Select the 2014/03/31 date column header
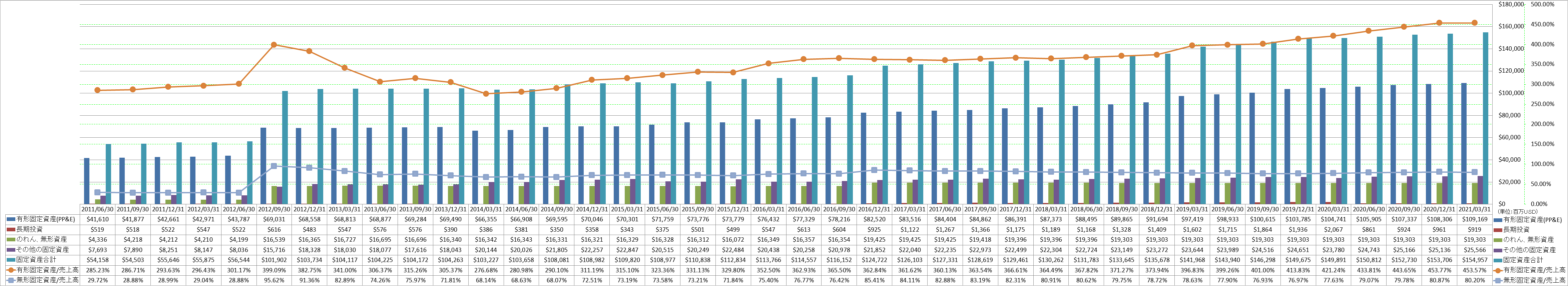This screenshot has width=1568, height=286. pyautogui.click(x=486, y=210)
